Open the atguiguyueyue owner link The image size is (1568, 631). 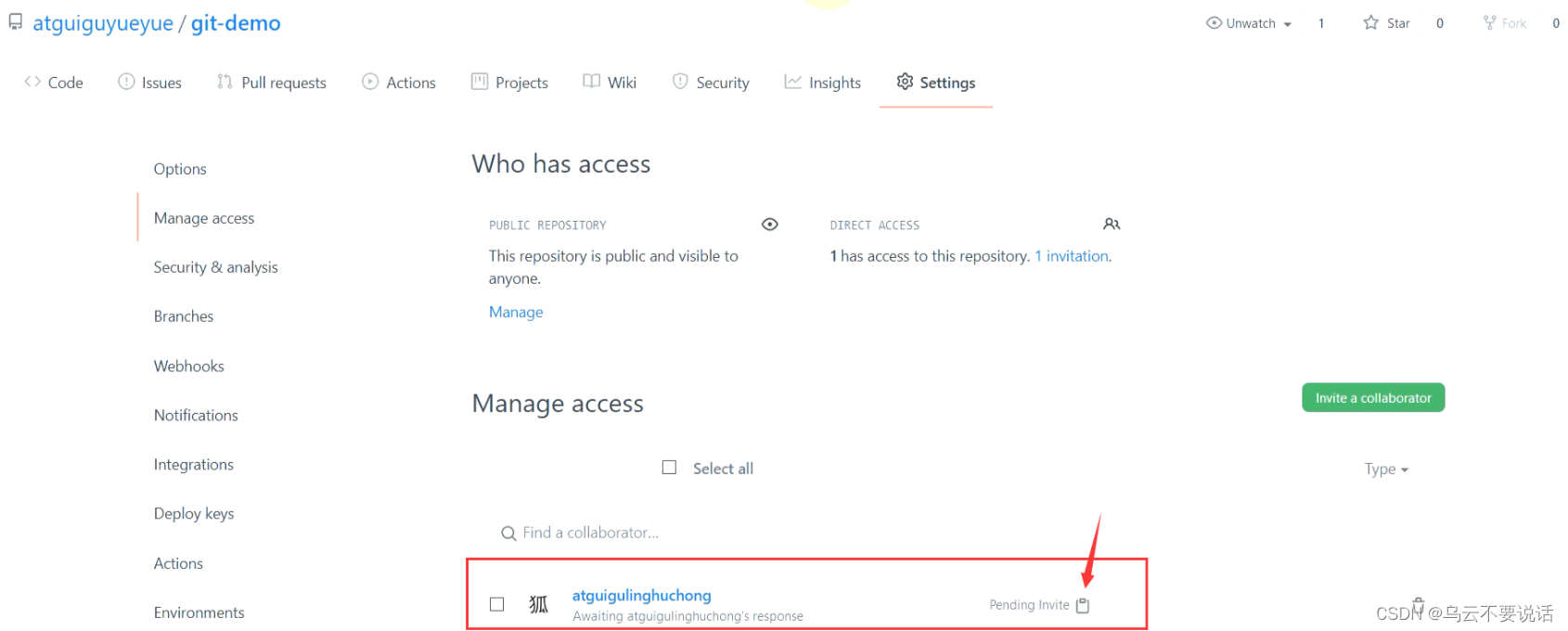click(103, 23)
